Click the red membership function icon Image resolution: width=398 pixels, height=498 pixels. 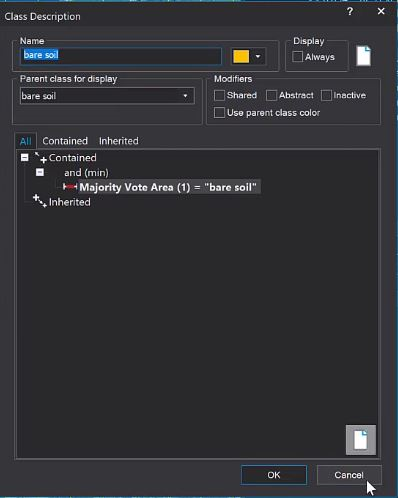tap(70, 187)
